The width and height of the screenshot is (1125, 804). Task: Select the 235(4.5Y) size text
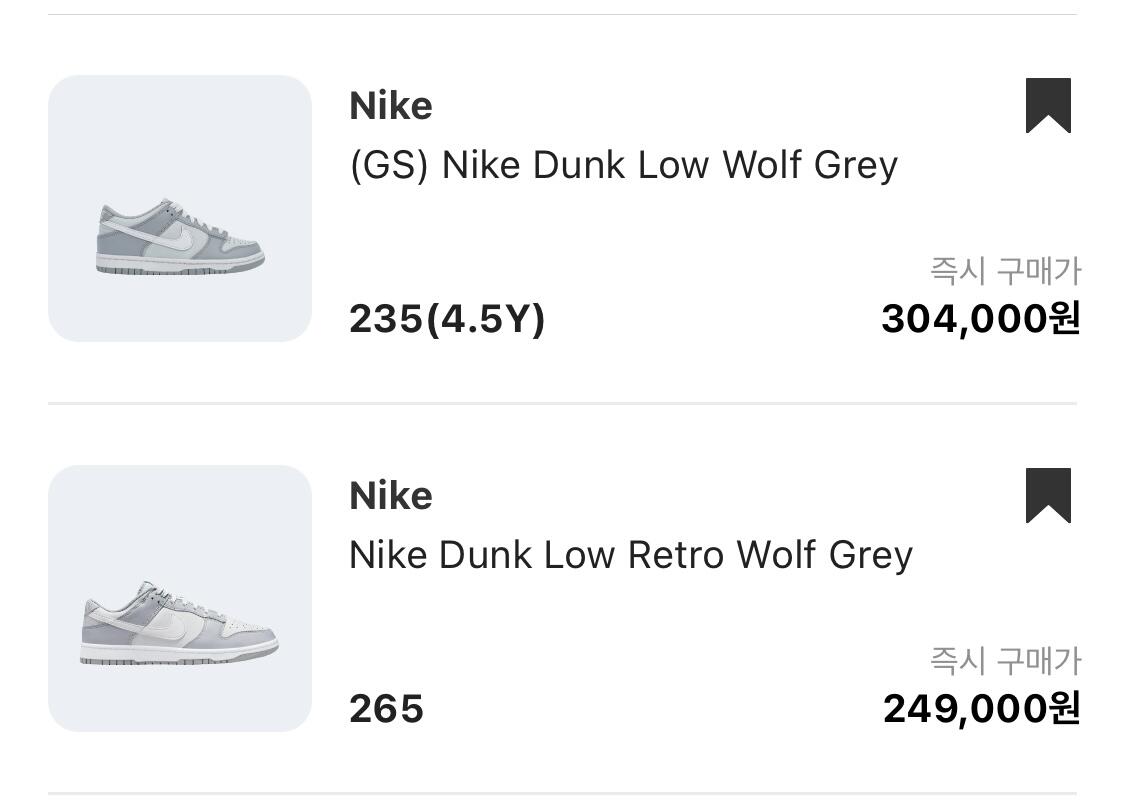[446, 320]
